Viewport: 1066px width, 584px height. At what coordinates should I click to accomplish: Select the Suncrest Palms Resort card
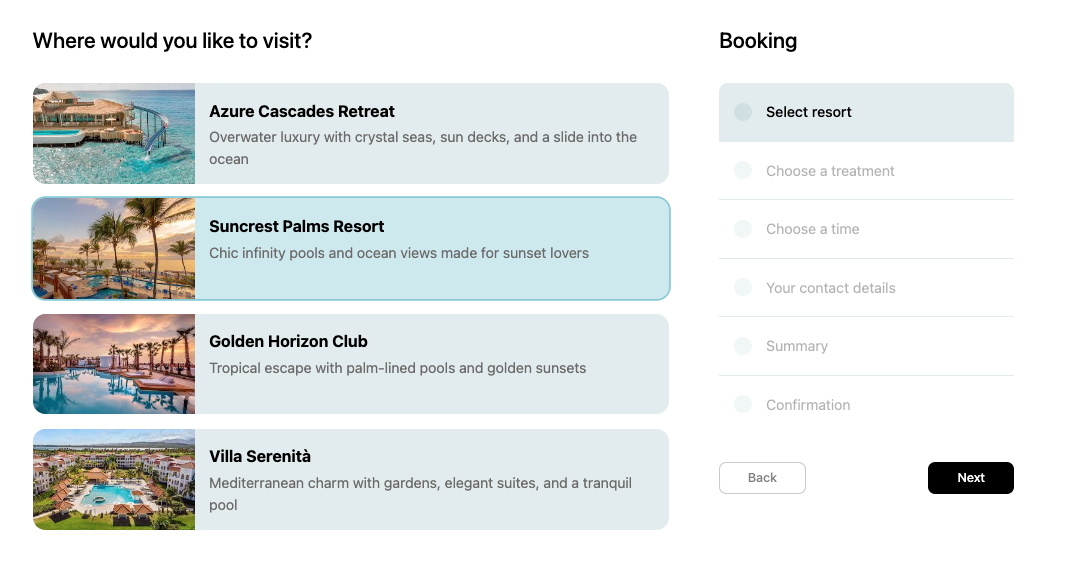point(430,249)
